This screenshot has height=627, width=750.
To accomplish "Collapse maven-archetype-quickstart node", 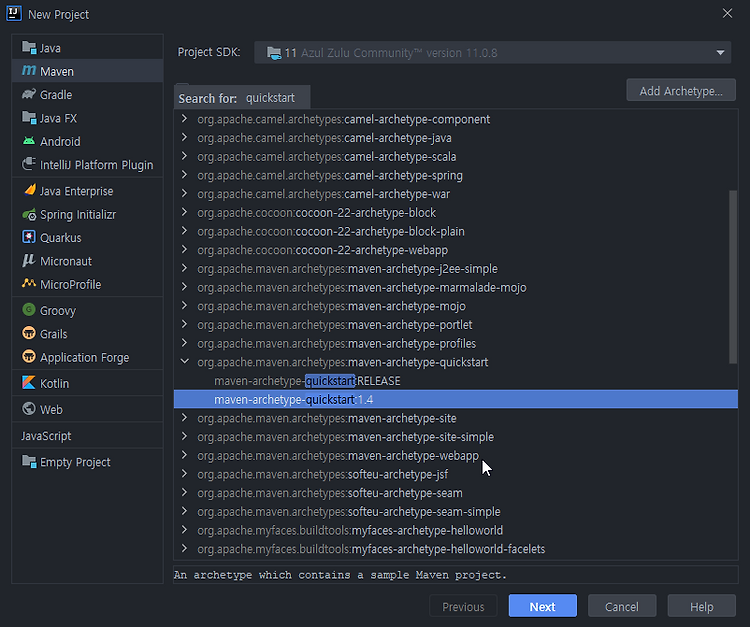I will (185, 362).
